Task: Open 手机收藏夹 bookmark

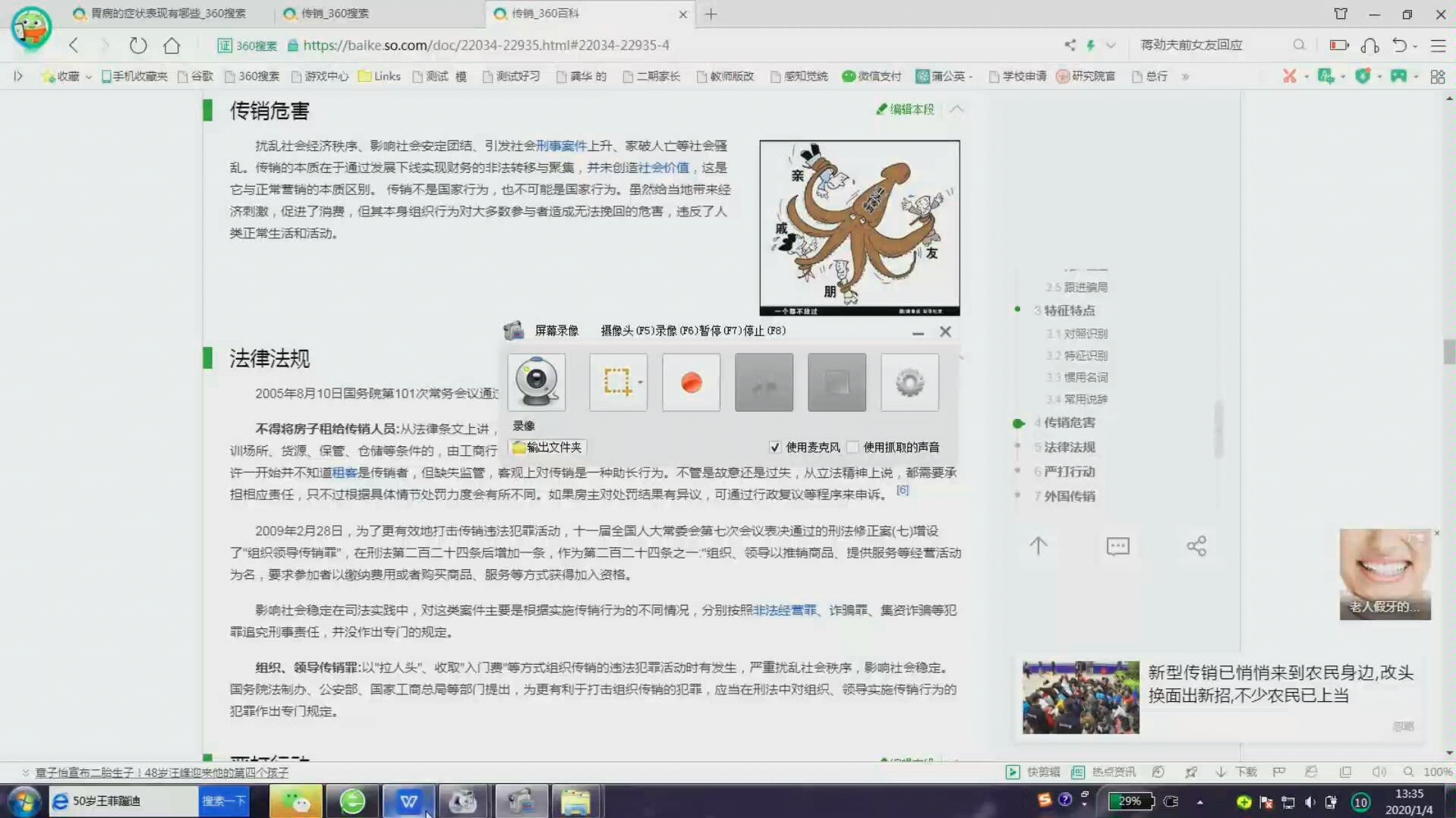Action: point(134,76)
